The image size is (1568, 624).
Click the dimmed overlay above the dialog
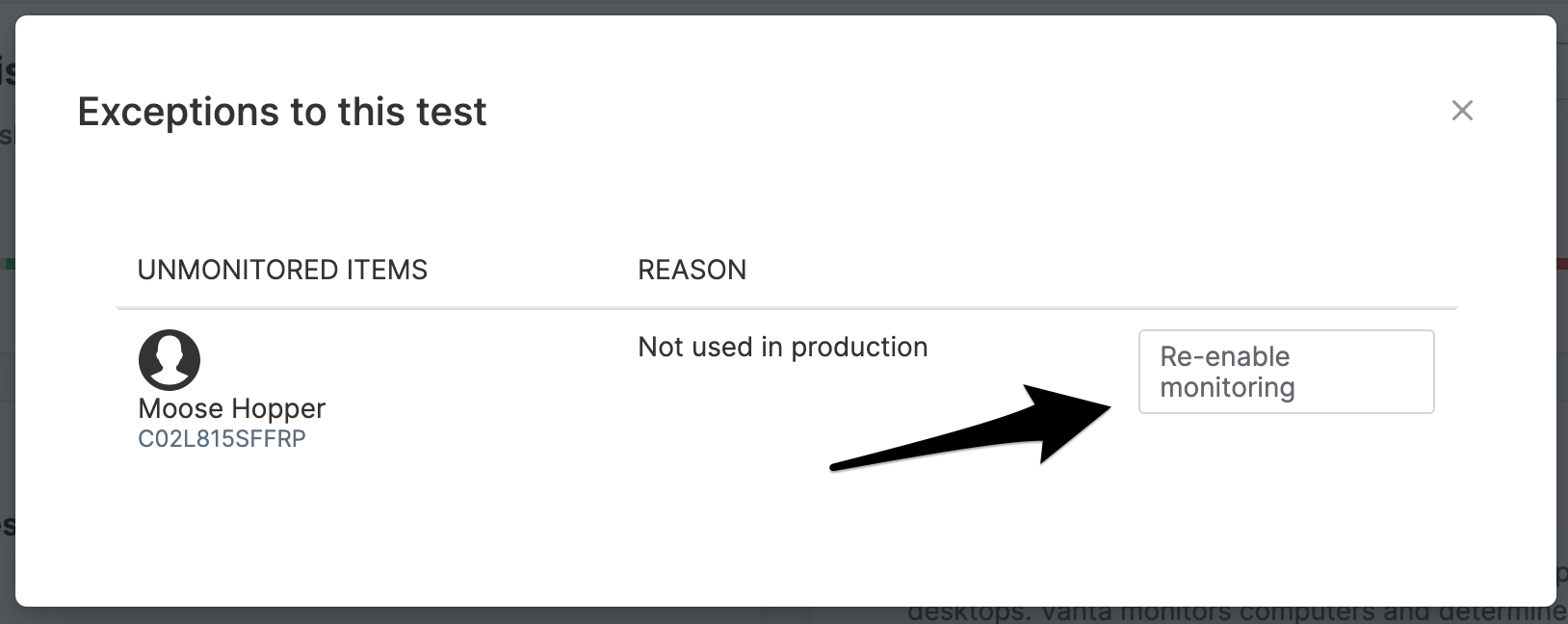(784, 7)
